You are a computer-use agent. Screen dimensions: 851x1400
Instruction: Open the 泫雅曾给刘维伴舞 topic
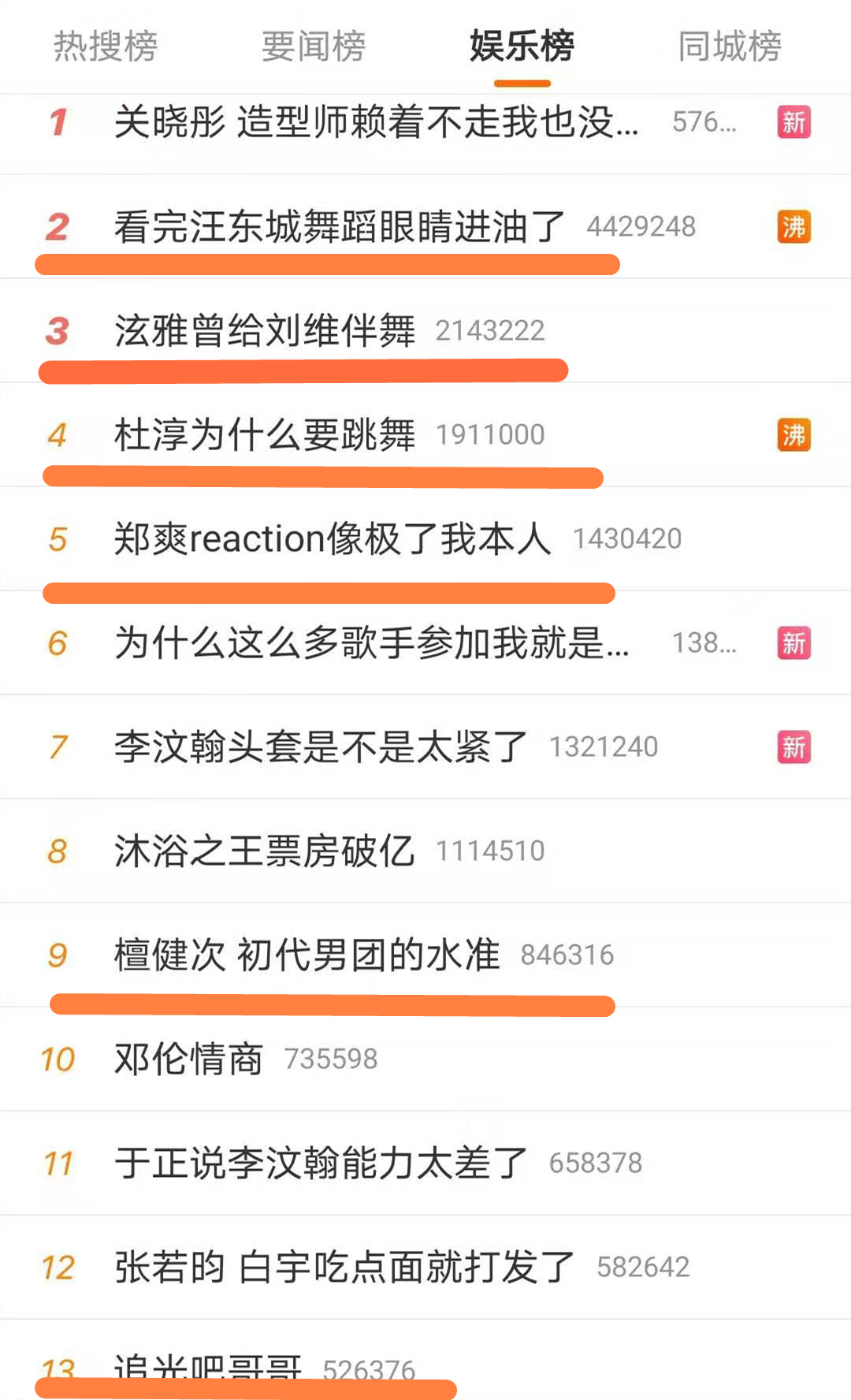pos(265,330)
